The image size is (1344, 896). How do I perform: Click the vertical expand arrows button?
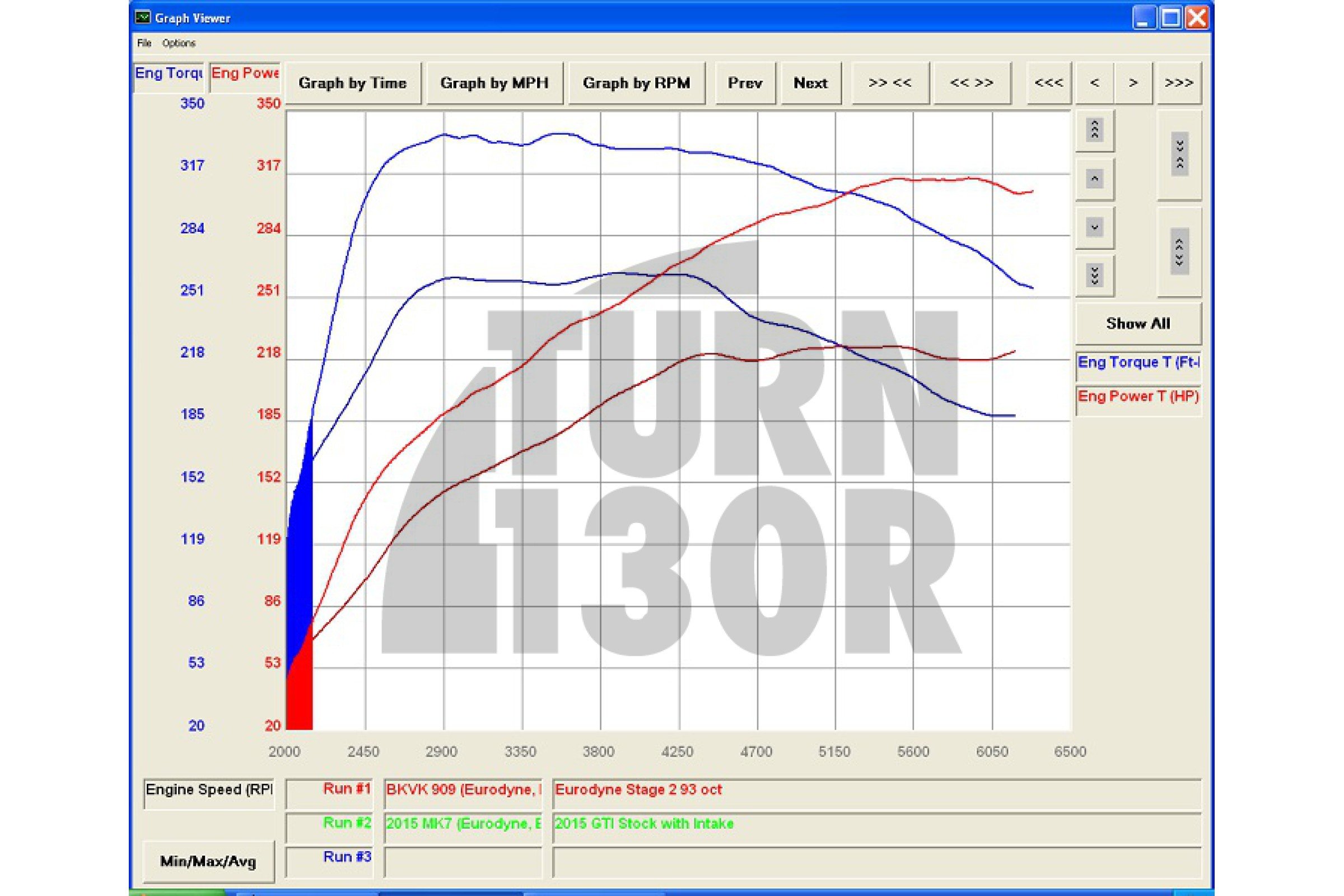[1179, 251]
